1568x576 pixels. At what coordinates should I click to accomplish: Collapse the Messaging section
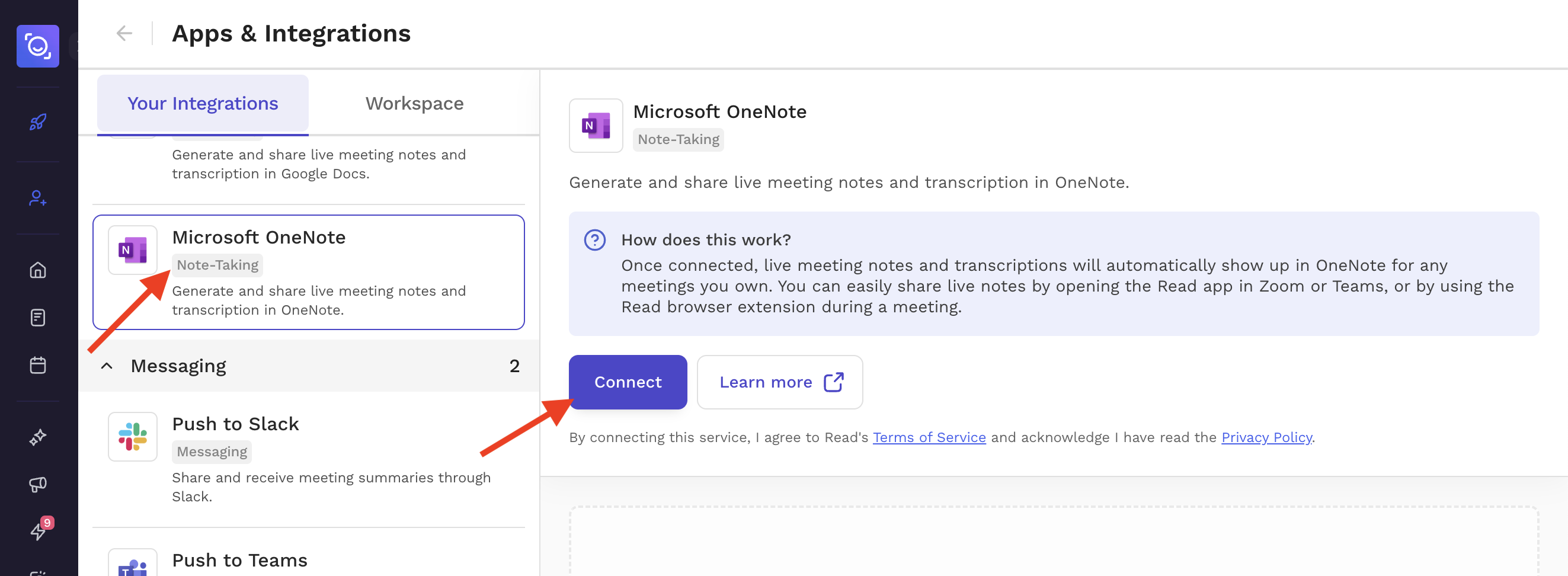[107, 365]
